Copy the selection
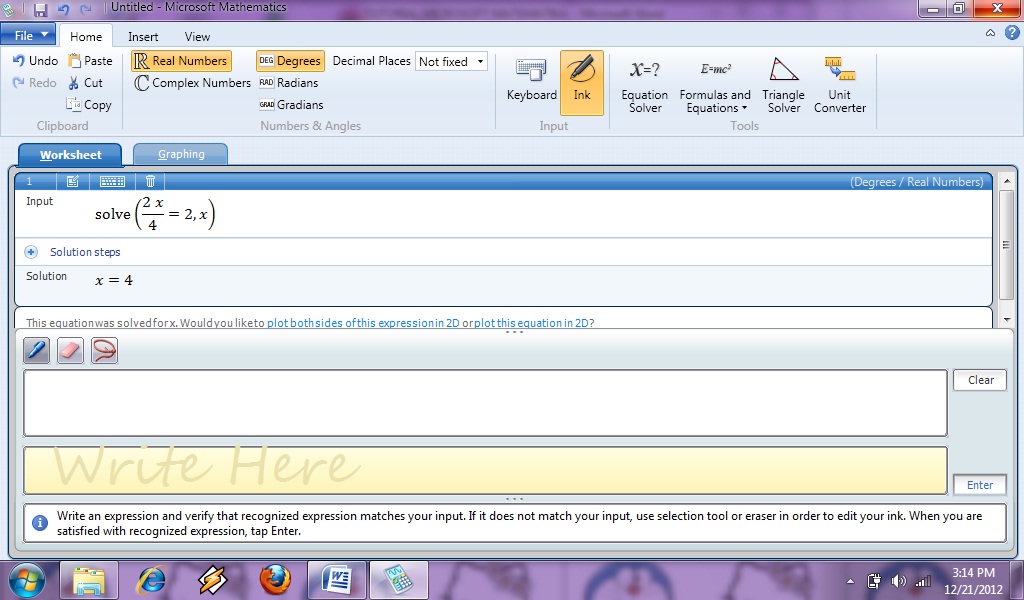 point(89,104)
